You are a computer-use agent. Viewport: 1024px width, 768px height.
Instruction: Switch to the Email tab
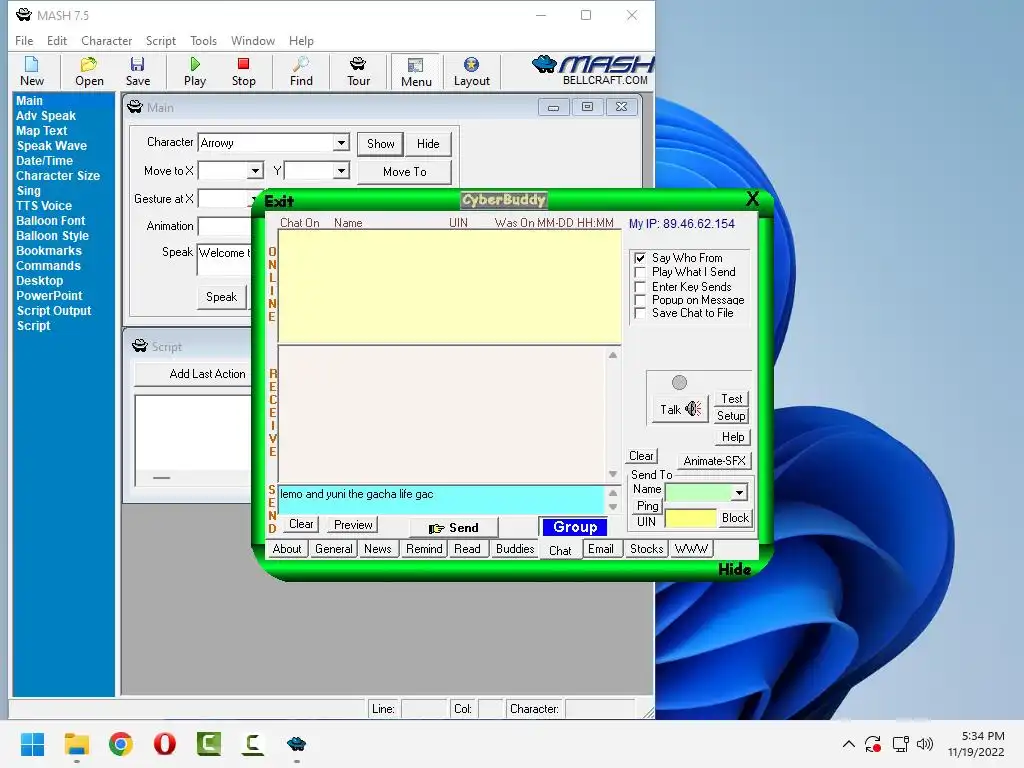tap(601, 549)
